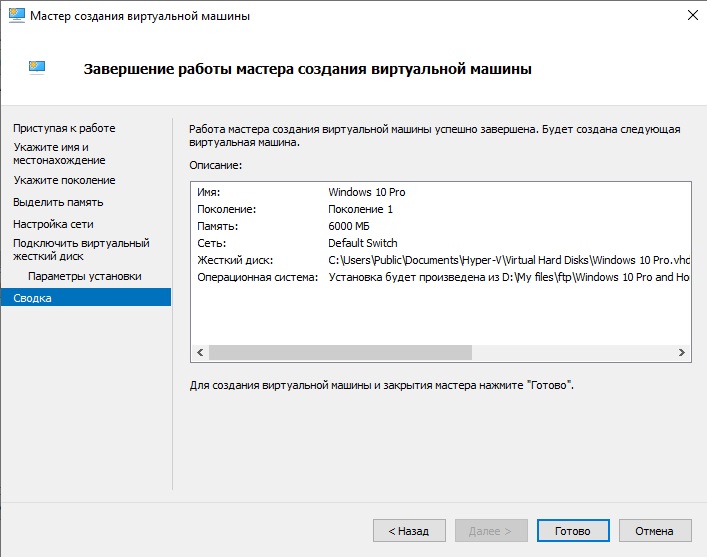The width and height of the screenshot is (707, 557).
Task: Click the right arrow of the description scrollbar
Action: [x=681, y=353]
